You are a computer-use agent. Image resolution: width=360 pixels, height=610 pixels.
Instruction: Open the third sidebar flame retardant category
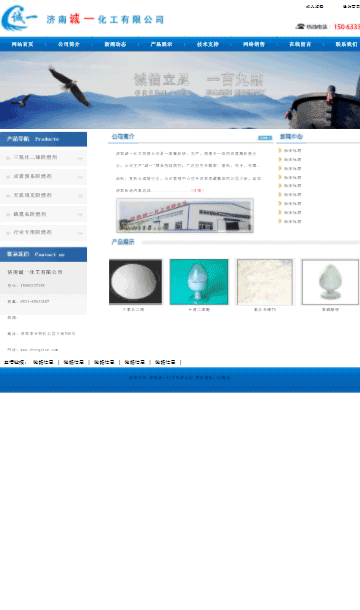33,195
